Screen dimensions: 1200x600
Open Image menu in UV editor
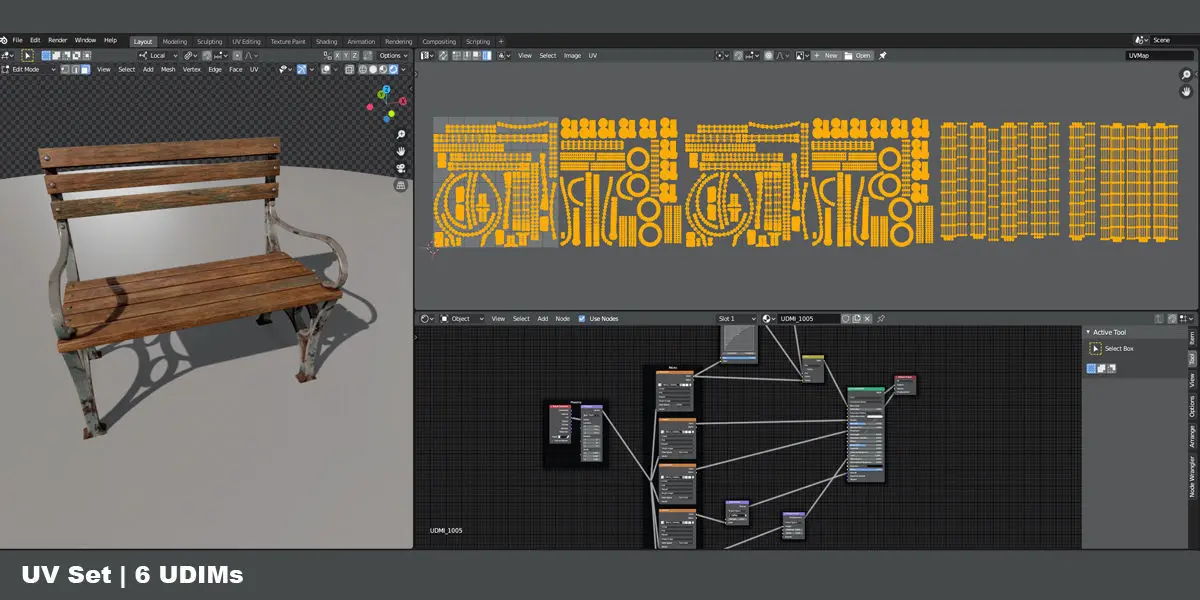coord(573,55)
